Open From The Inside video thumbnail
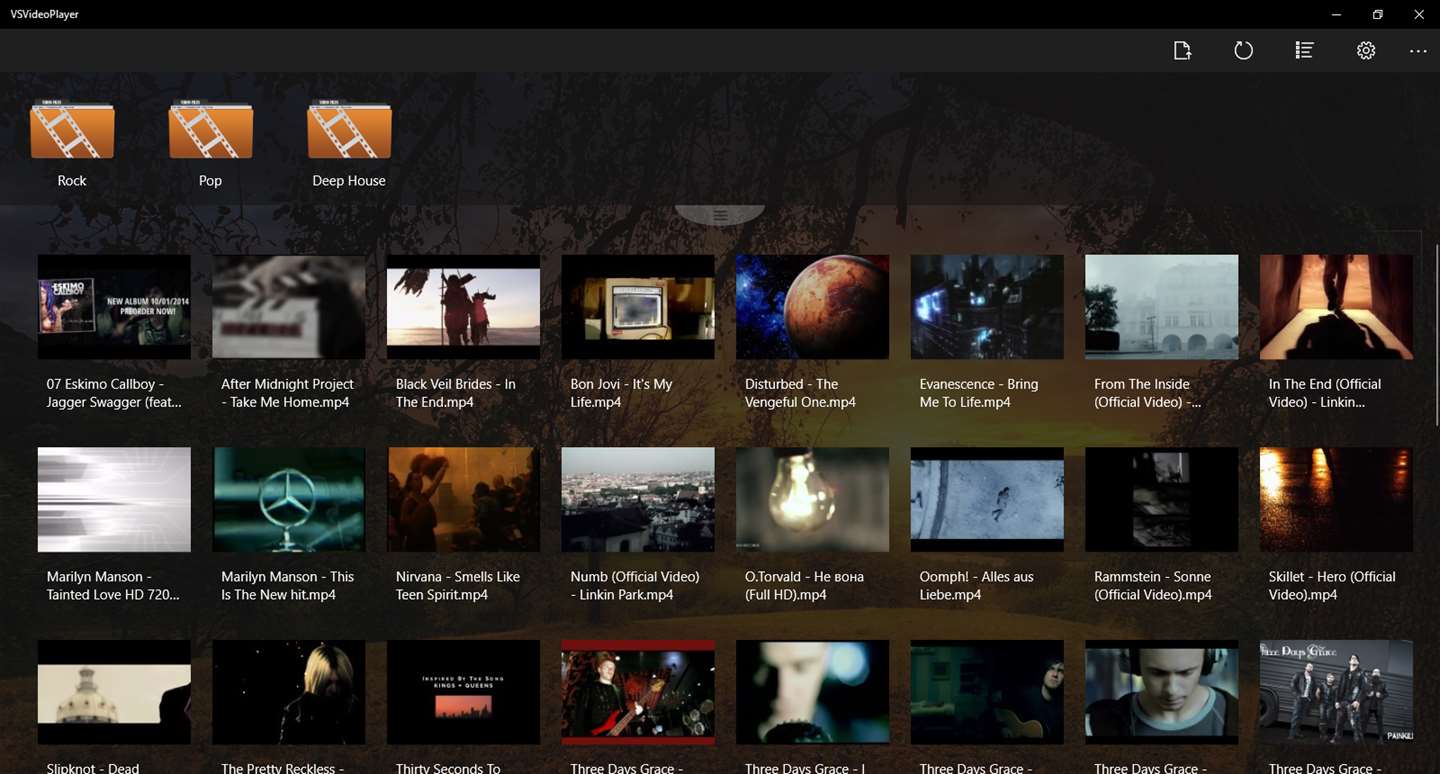Viewport: 1440px width, 774px height. [1162, 307]
